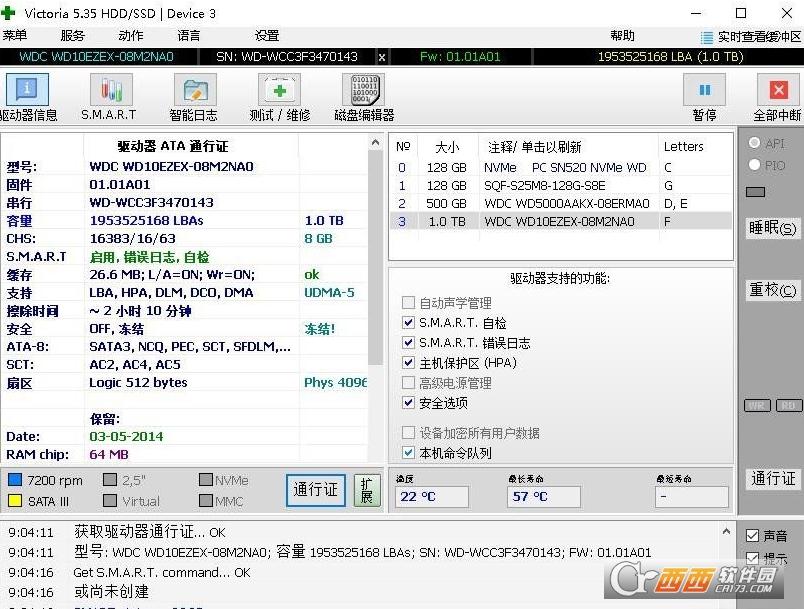The width and height of the screenshot is (804, 609).
Task: Click the 睡眠(S) button
Action: point(772,227)
